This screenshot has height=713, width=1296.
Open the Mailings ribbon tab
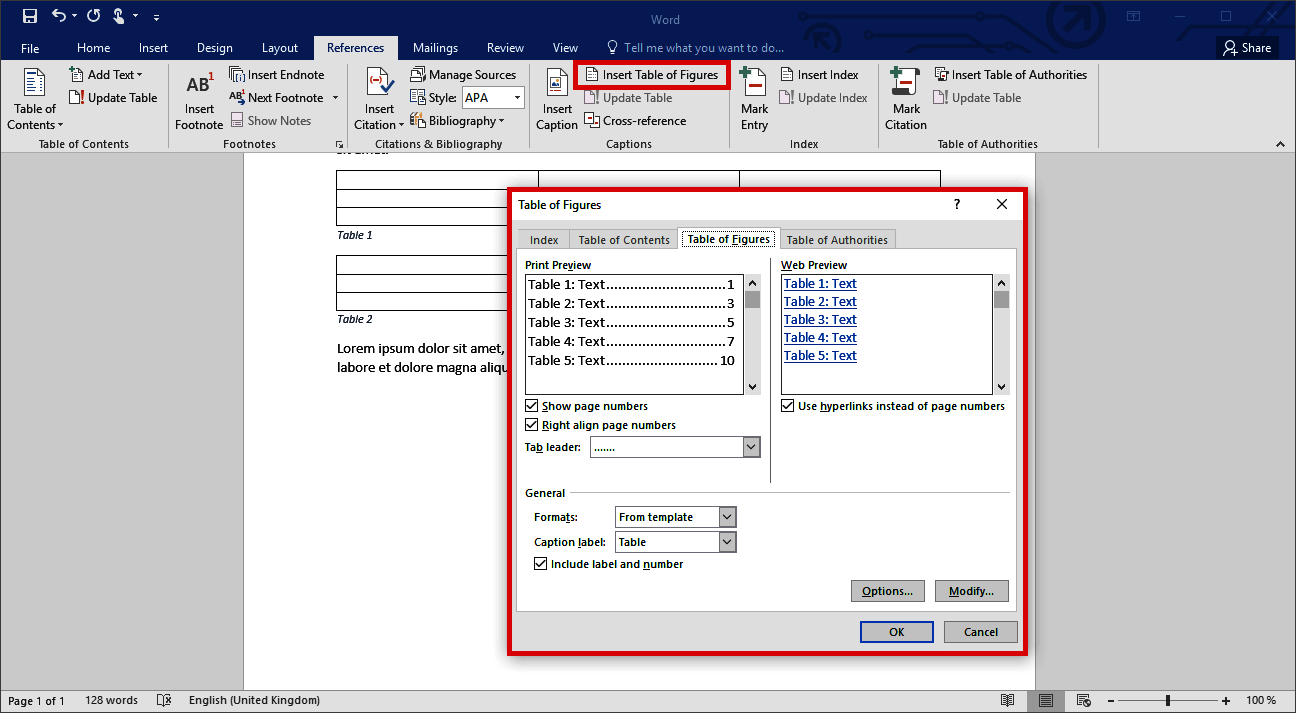(435, 47)
